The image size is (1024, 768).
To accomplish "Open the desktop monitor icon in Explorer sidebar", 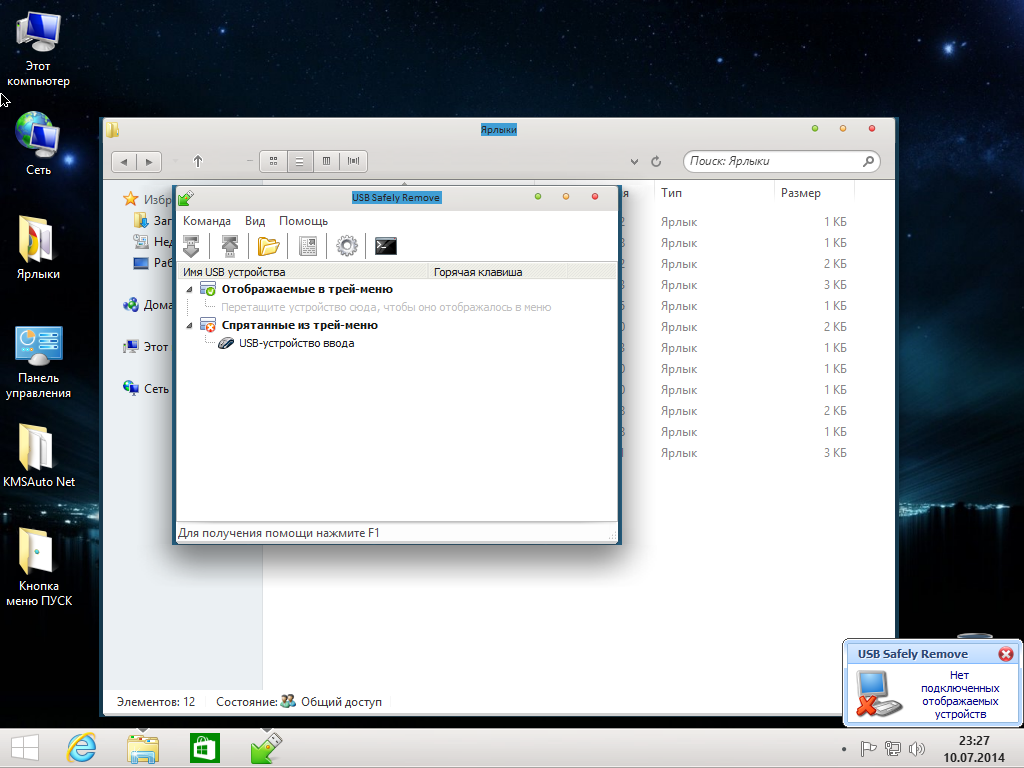I will click(x=140, y=263).
